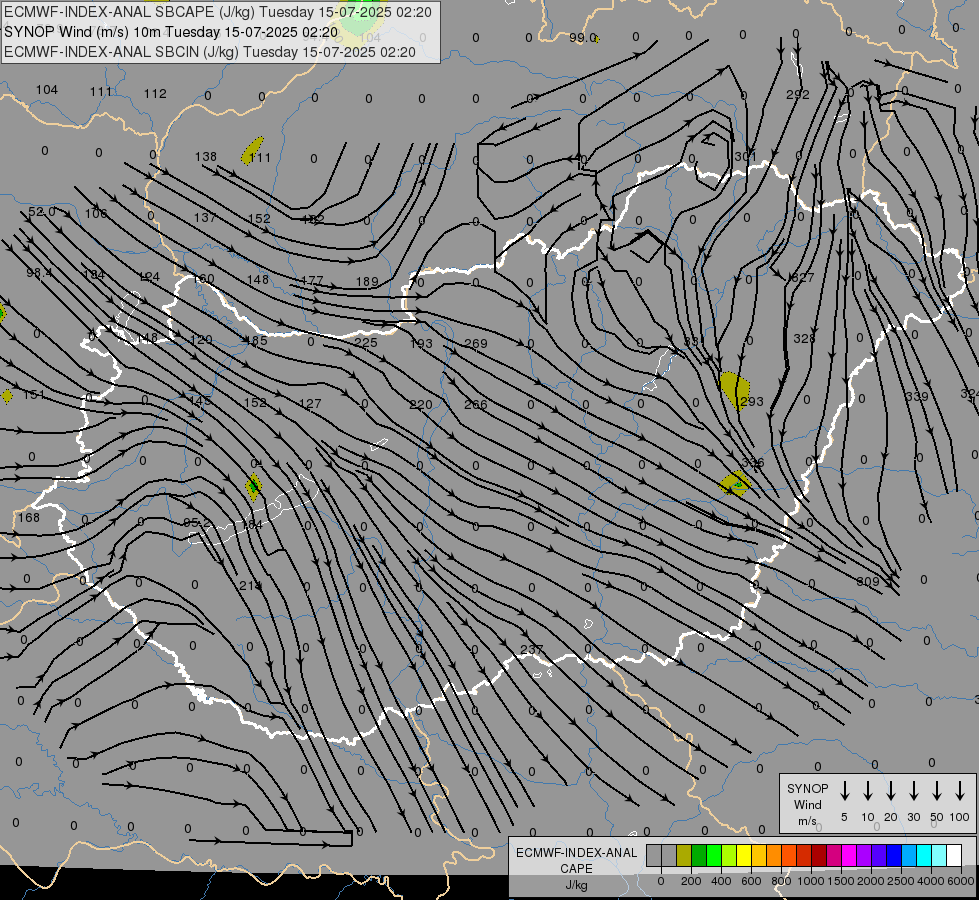Screen dimensions: 979x900
Task: Click the map value 99.0
Action: (x=583, y=38)
